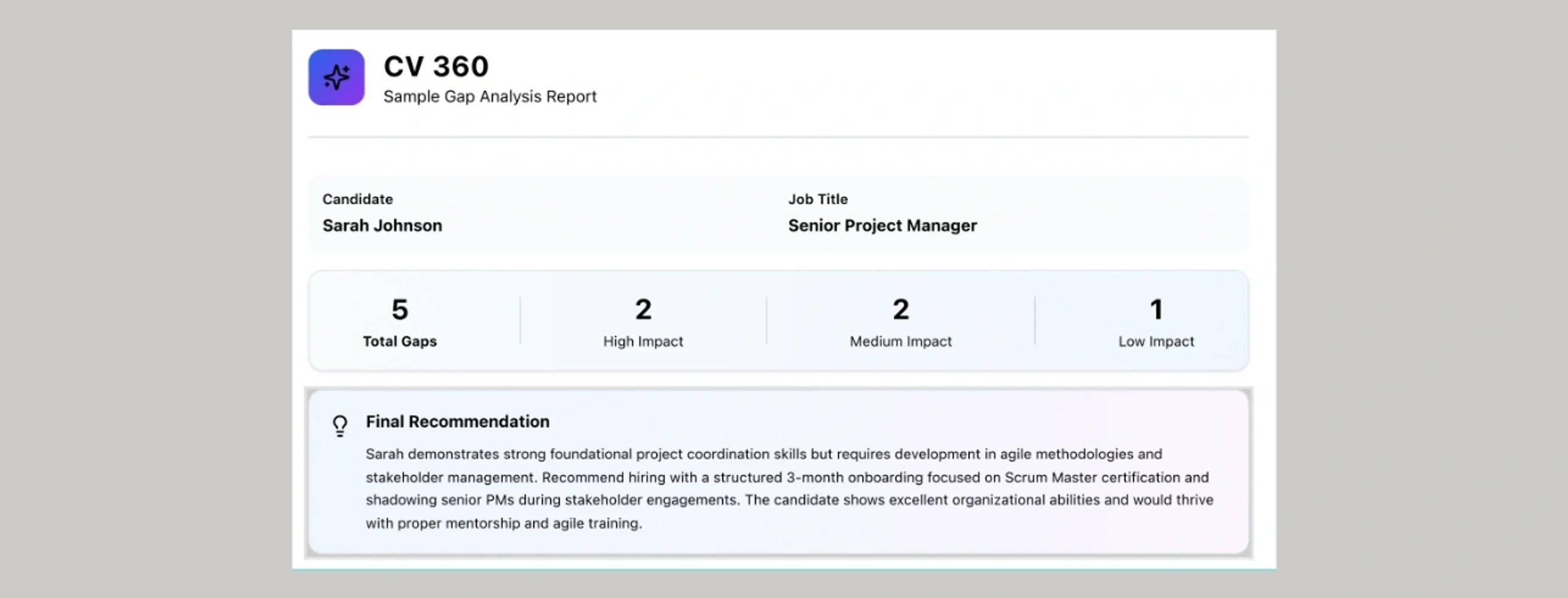Click the count above High Impact
Image resolution: width=1568 pixels, height=598 pixels.
tap(643, 309)
